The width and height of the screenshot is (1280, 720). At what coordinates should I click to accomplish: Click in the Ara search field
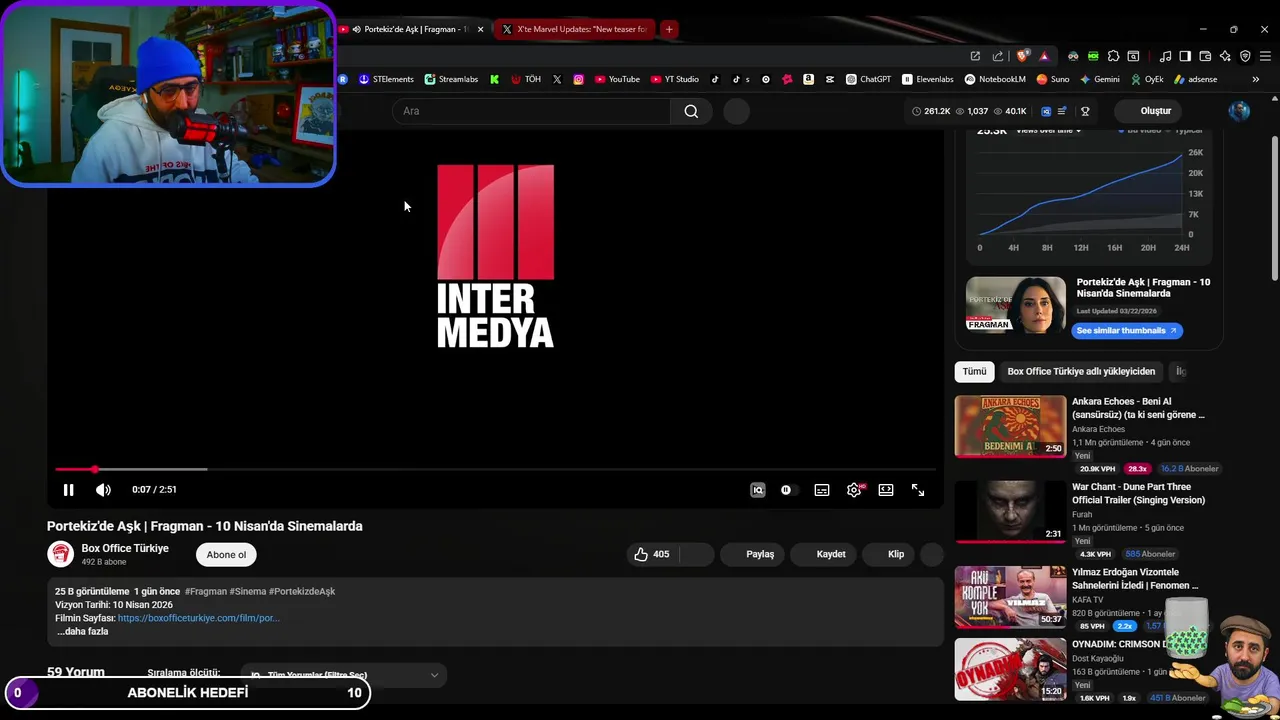coord(531,111)
